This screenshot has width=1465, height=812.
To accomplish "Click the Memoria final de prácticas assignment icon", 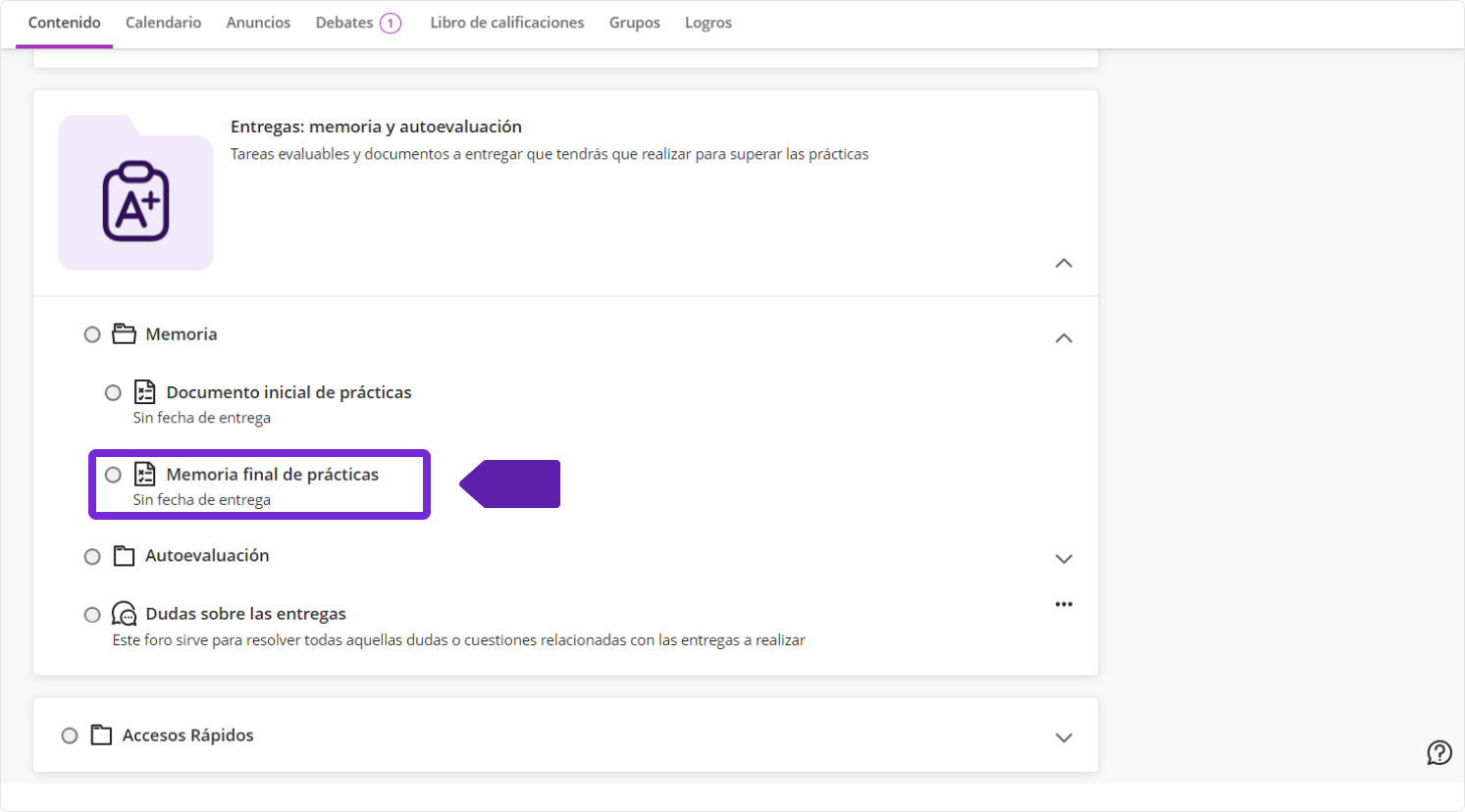I will pyautogui.click(x=144, y=475).
